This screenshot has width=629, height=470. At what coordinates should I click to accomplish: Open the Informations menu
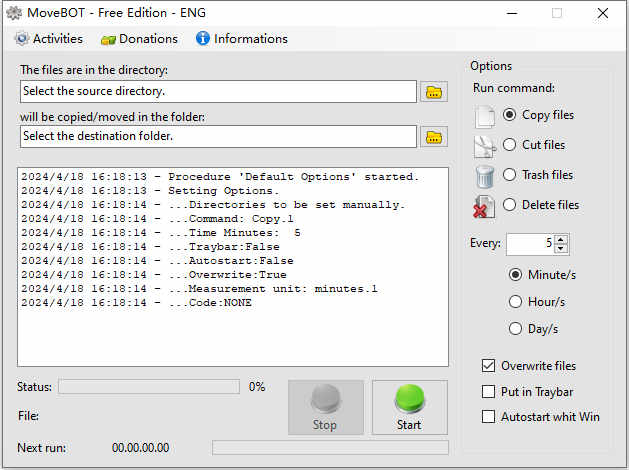[x=242, y=39]
